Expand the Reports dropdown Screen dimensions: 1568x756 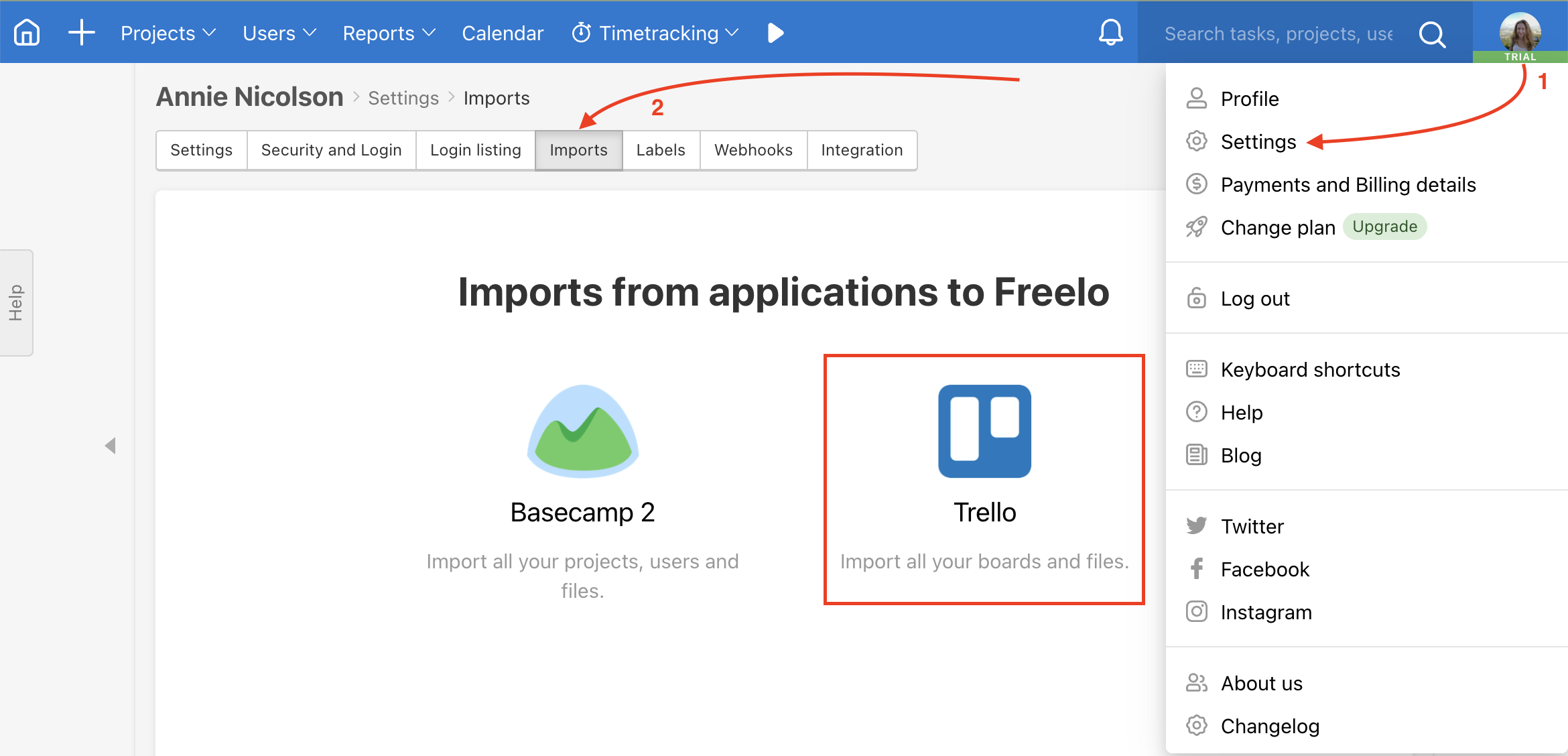pyautogui.click(x=389, y=33)
